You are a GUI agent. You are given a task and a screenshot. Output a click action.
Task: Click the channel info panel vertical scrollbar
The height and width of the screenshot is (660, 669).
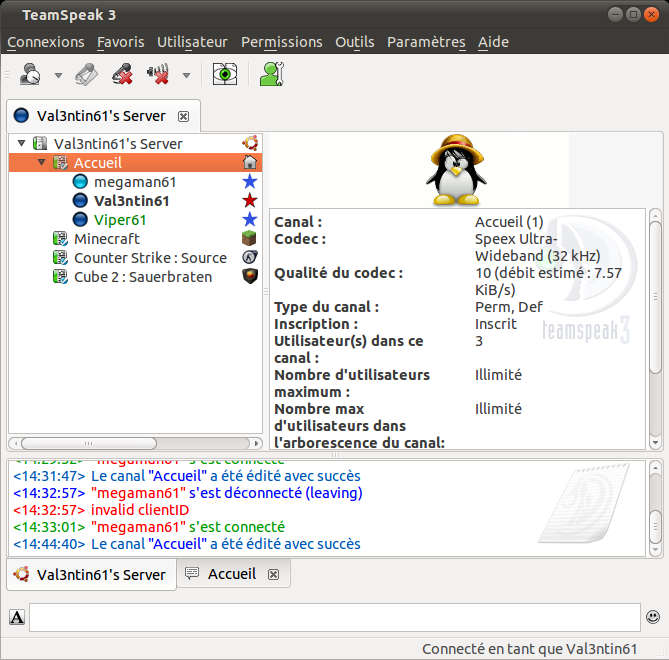(x=655, y=298)
